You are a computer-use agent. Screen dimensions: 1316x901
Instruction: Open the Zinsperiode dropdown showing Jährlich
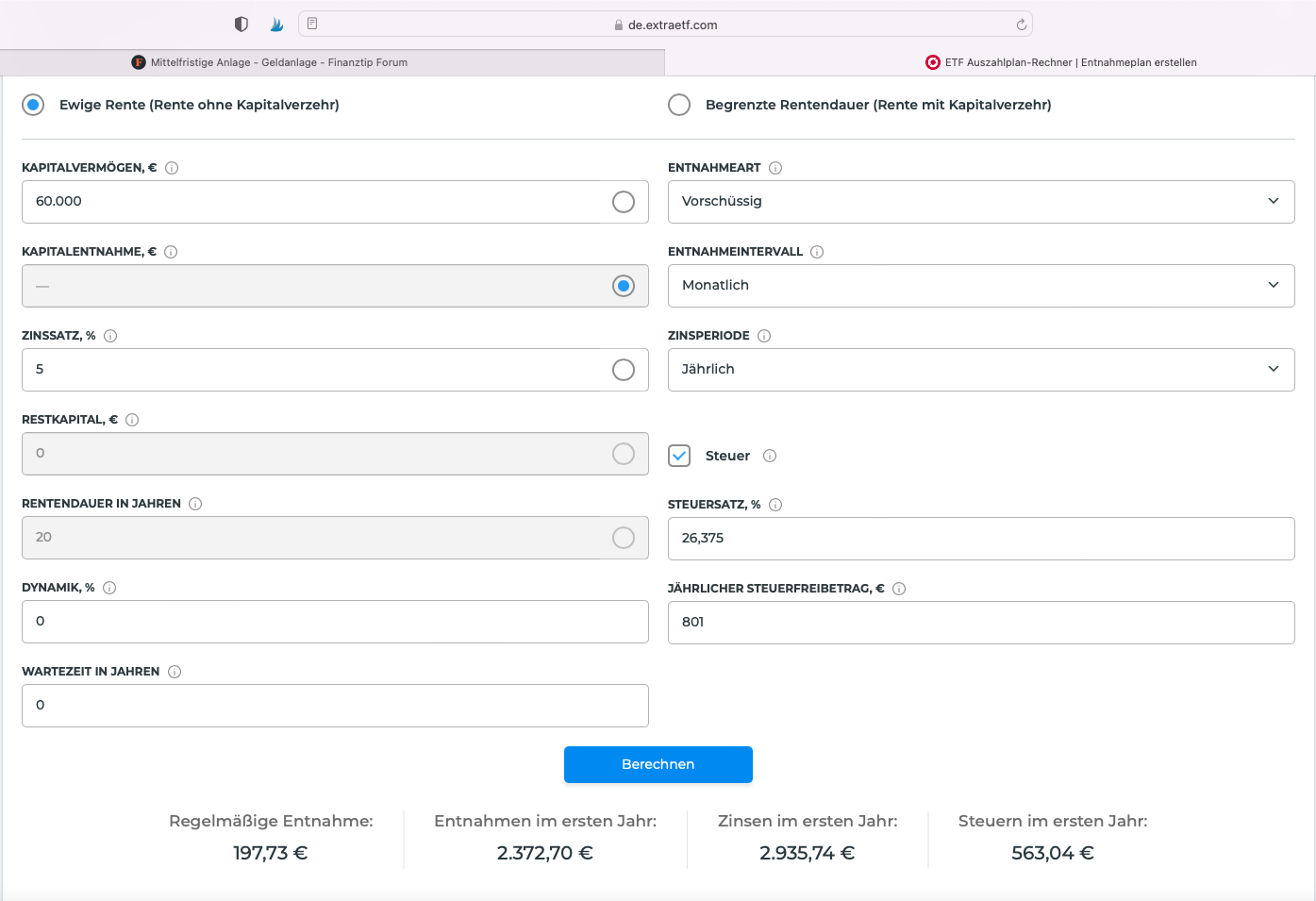point(980,370)
